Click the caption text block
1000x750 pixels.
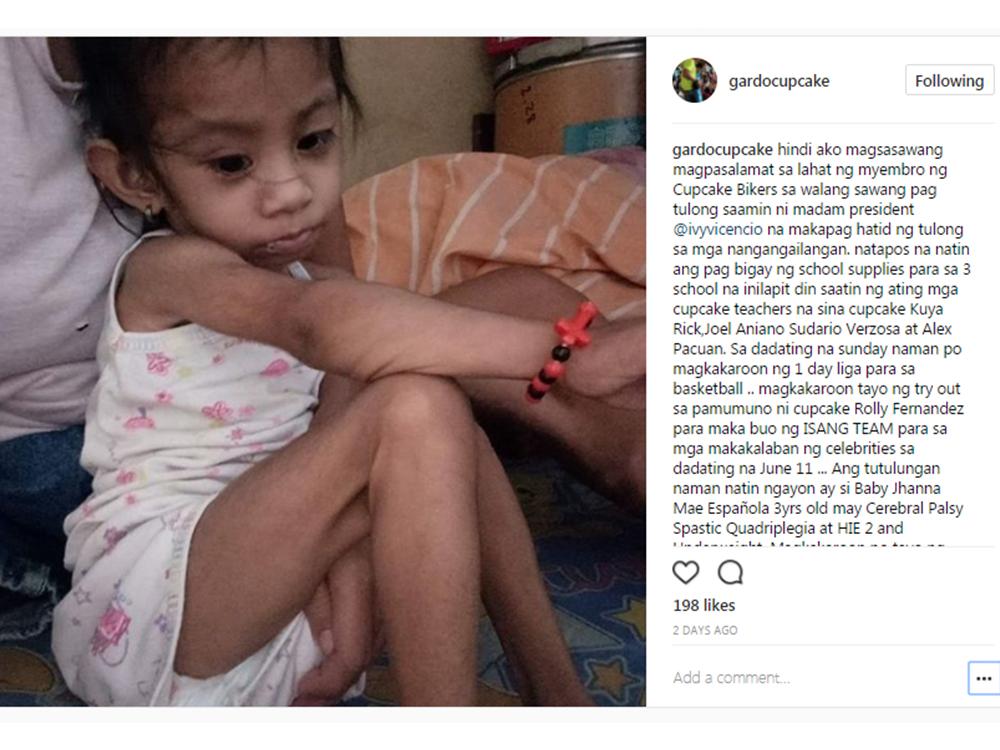tap(821, 344)
